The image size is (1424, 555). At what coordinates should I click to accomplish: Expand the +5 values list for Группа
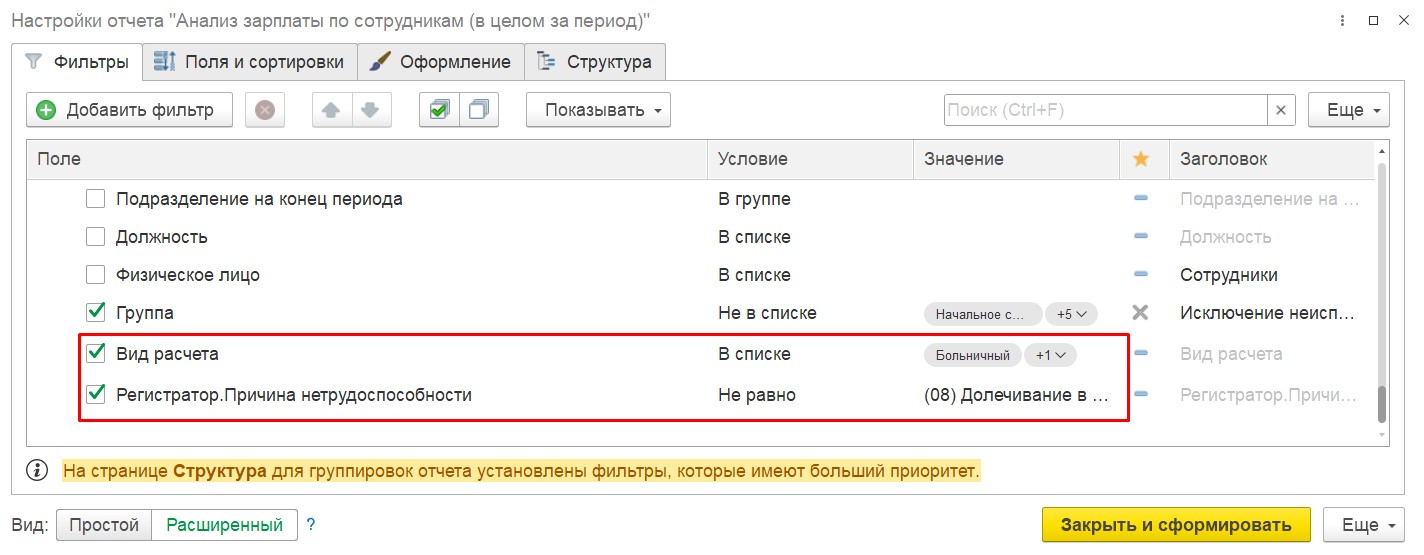pyautogui.click(x=1071, y=314)
